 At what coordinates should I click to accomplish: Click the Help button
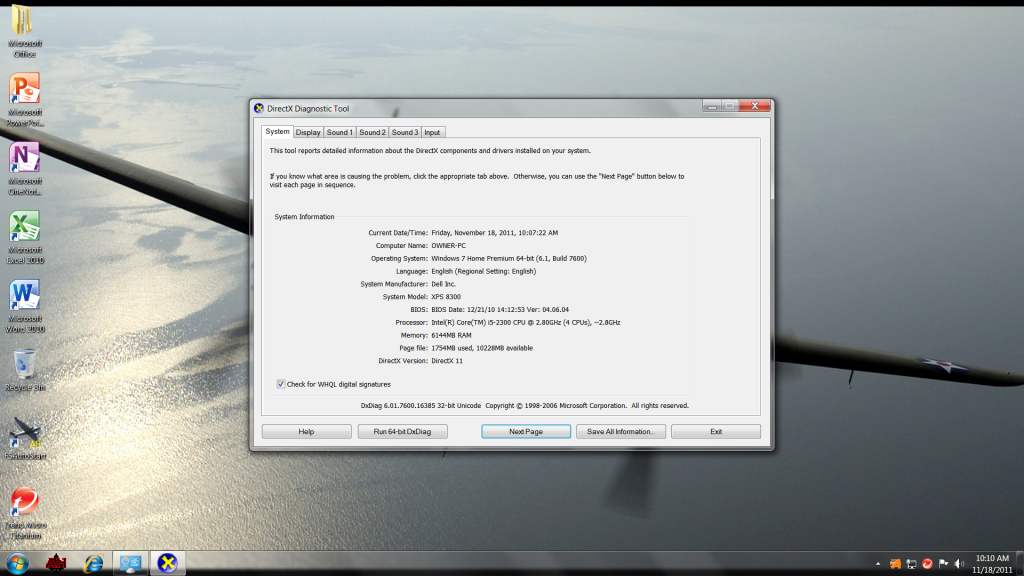pos(306,432)
